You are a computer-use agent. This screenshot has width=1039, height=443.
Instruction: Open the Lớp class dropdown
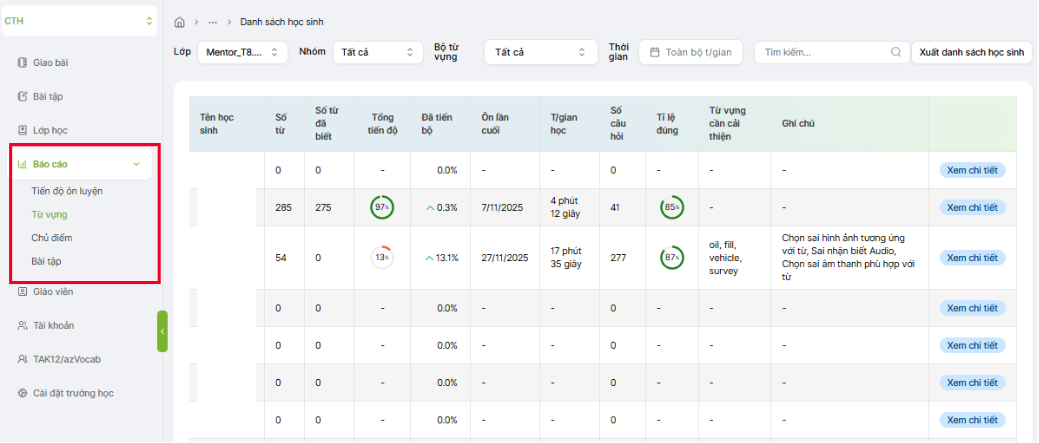pos(242,52)
